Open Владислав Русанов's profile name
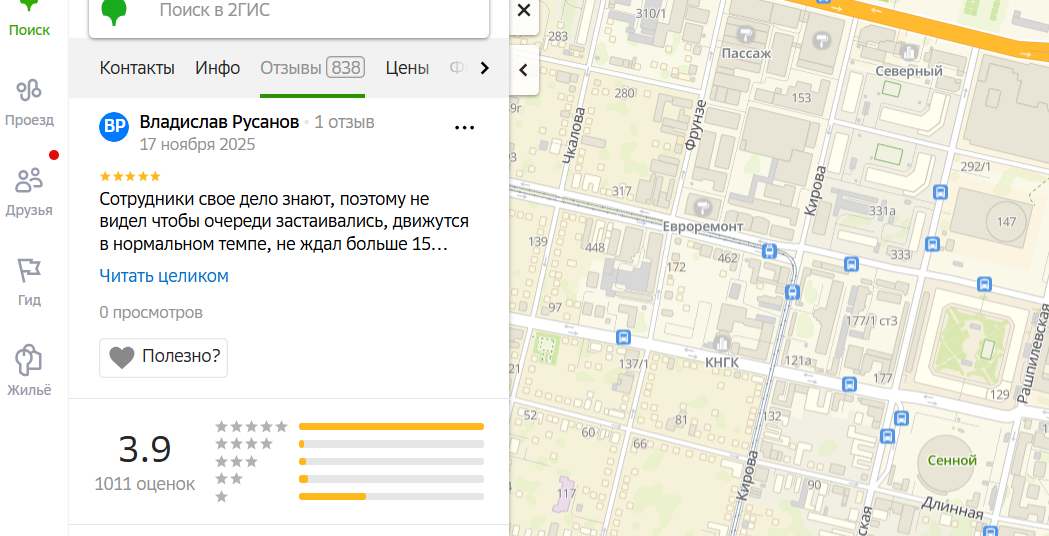Image resolution: width=1049 pixels, height=536 pixels. (219, 122)
